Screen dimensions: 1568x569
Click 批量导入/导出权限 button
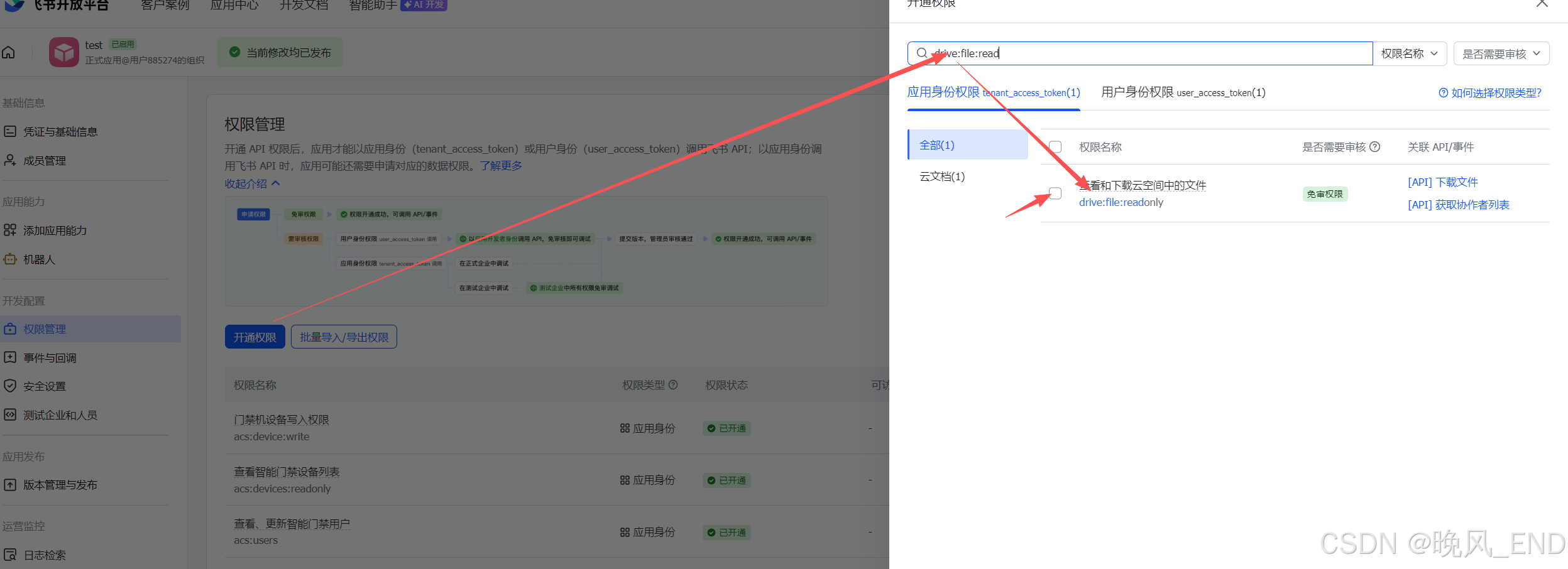(344, 337)
